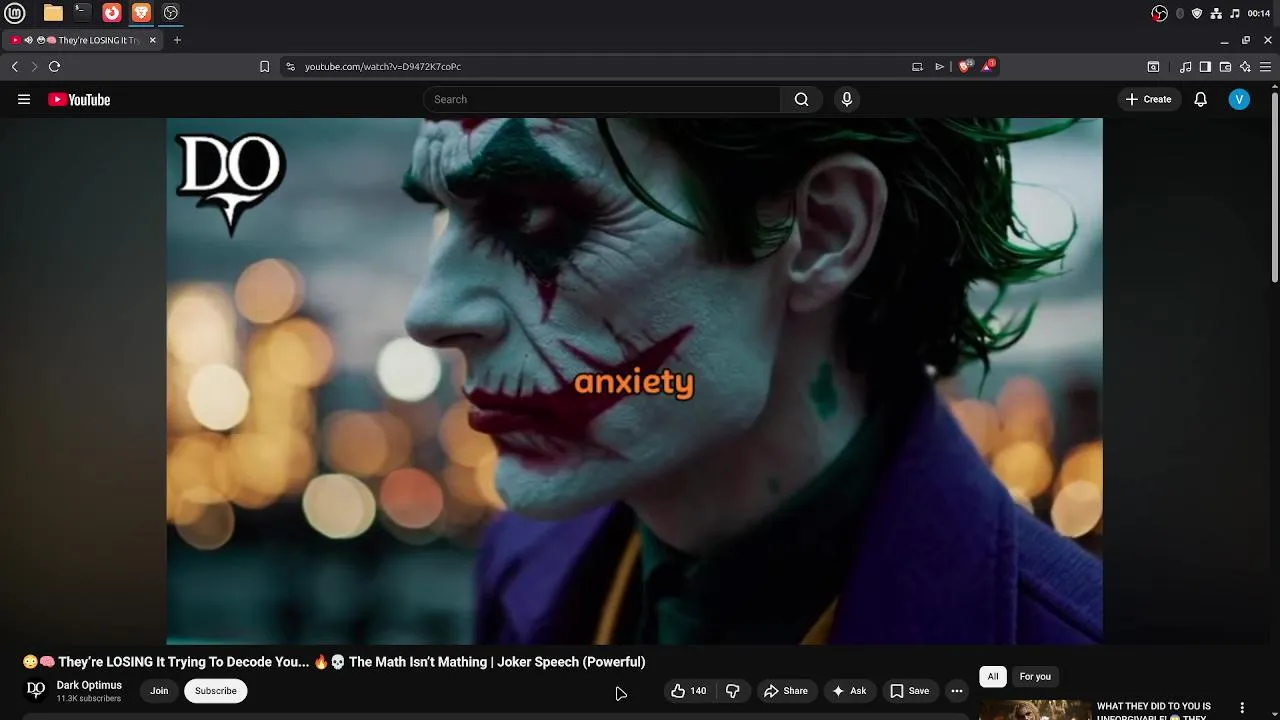The width and height of the screenshot is (1280, 720).
Task: Open YouTube notifications bell
Action: tap(1201, 99)
